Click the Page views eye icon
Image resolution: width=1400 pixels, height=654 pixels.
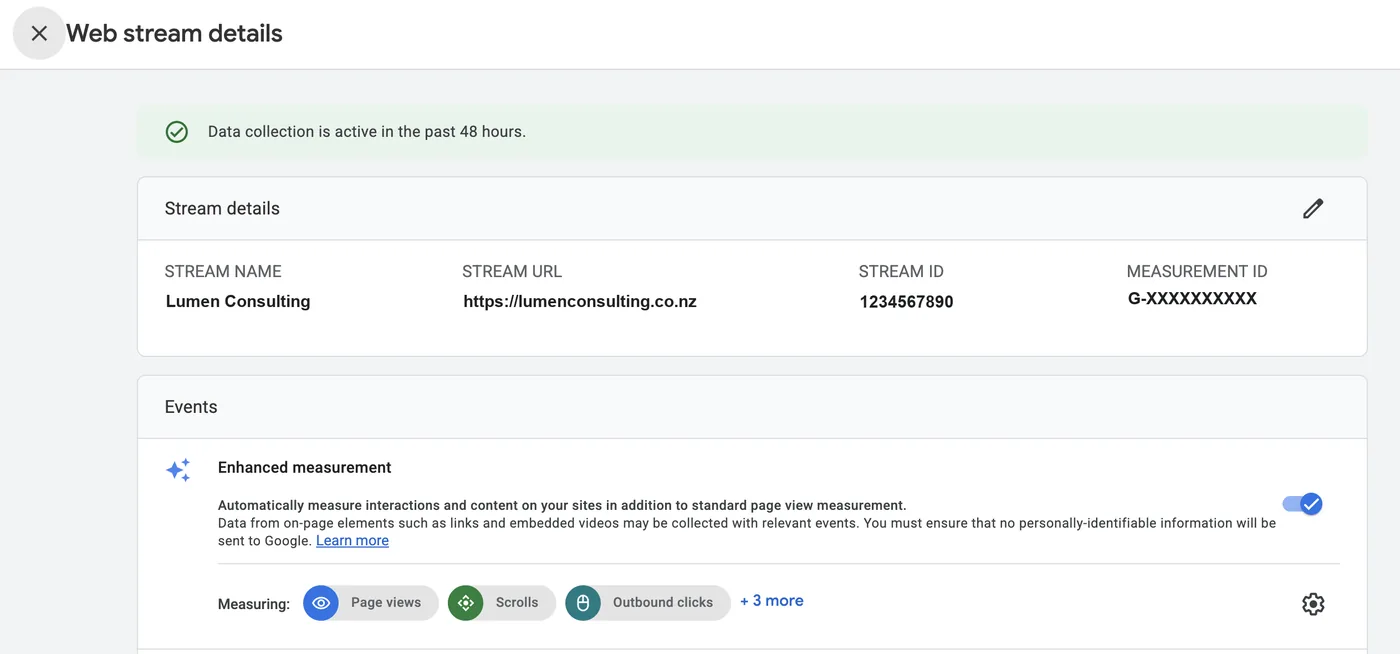(x=321, y=603)
